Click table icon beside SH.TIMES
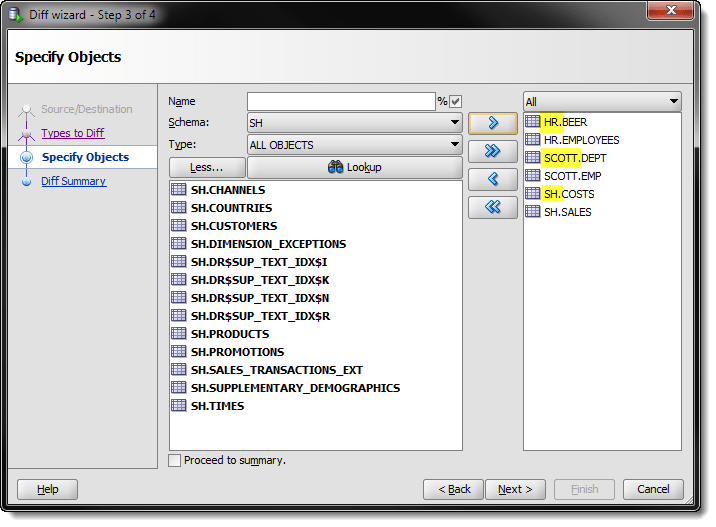The image size is (716, 527). coord(179,405)
